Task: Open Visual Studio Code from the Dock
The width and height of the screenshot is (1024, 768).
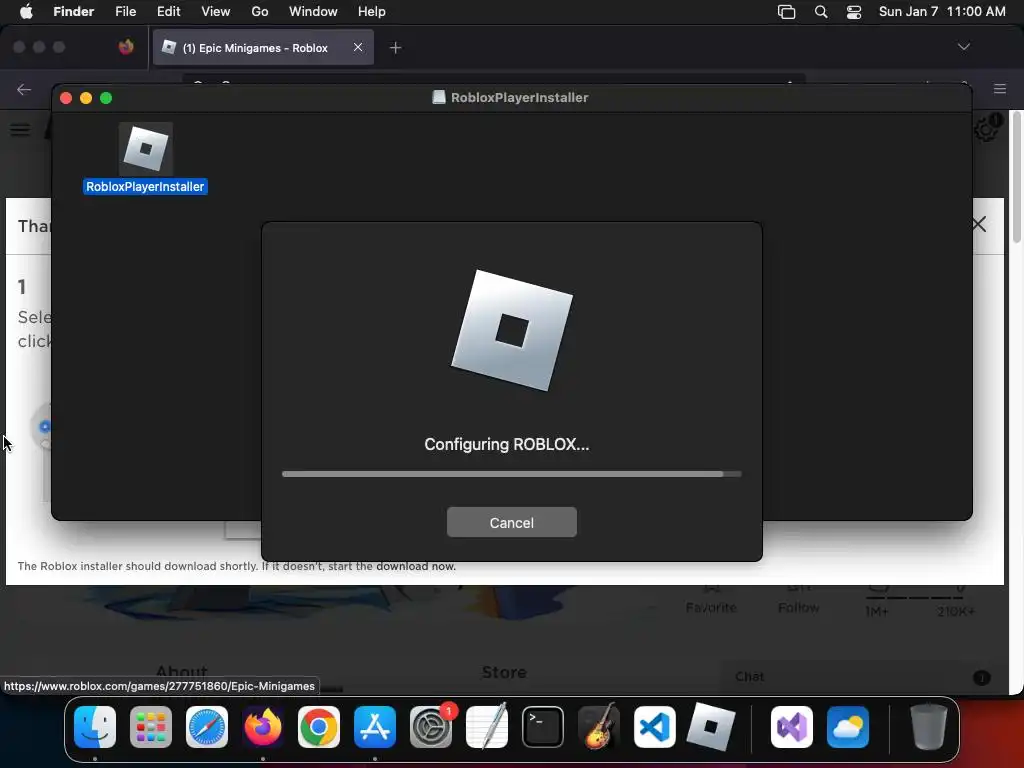Action: tap(655, 727)
